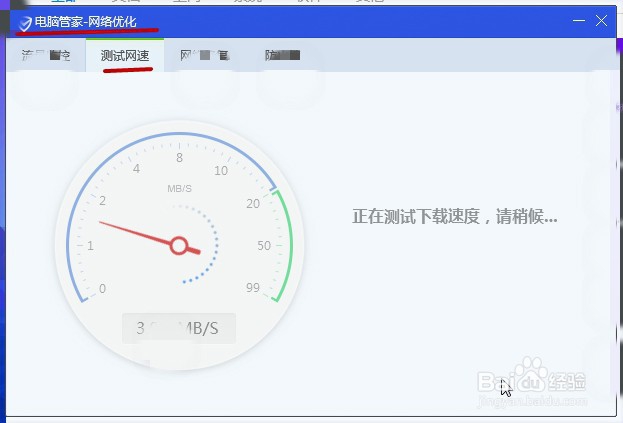This screenshot has height=423, width=623.
Task: Click the red speedometer needle hub
Action: [179, 245]
